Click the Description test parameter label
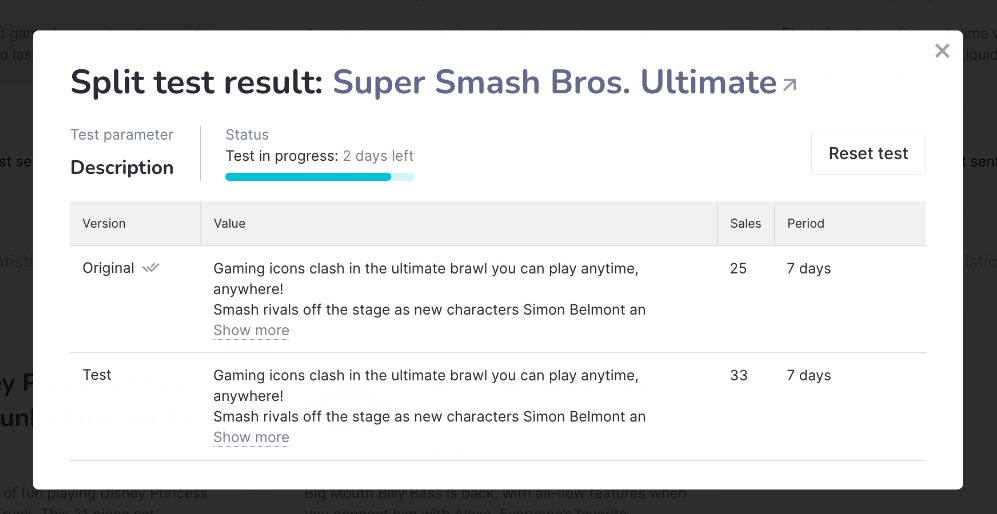 click(121, 167)
